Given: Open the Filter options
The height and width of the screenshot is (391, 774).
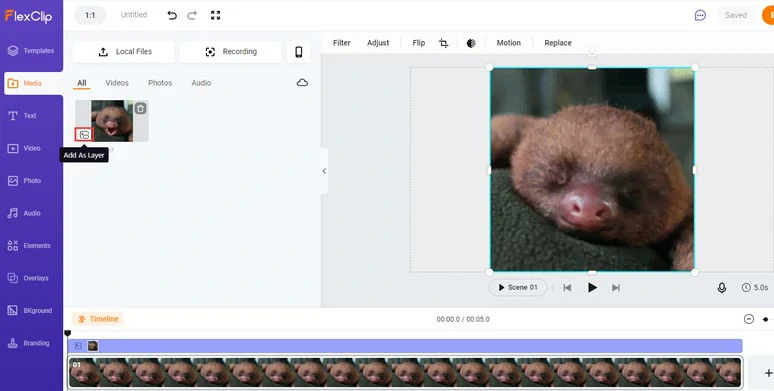Looking at the screenshot, I should 342,43.
